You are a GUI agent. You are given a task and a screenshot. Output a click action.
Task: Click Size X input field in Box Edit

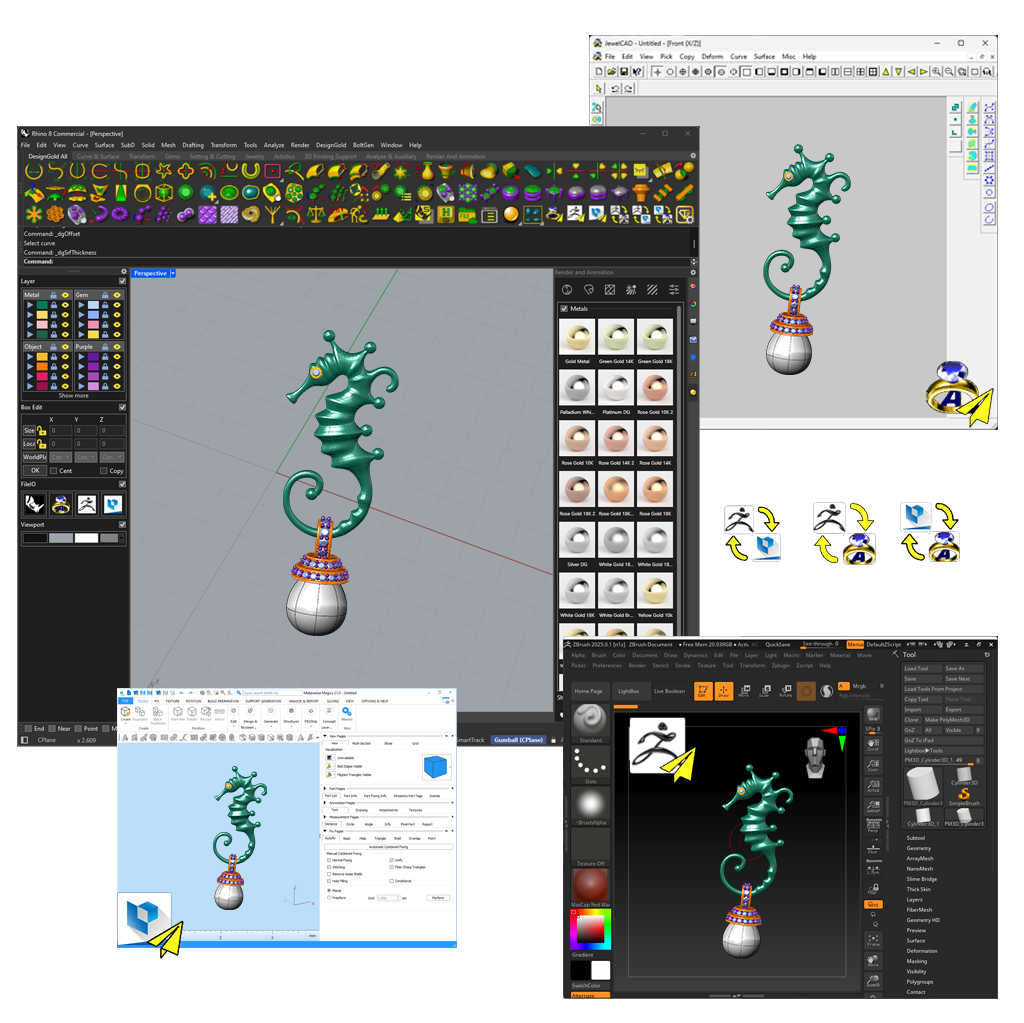pyautogui.click(x=61, y=430)
